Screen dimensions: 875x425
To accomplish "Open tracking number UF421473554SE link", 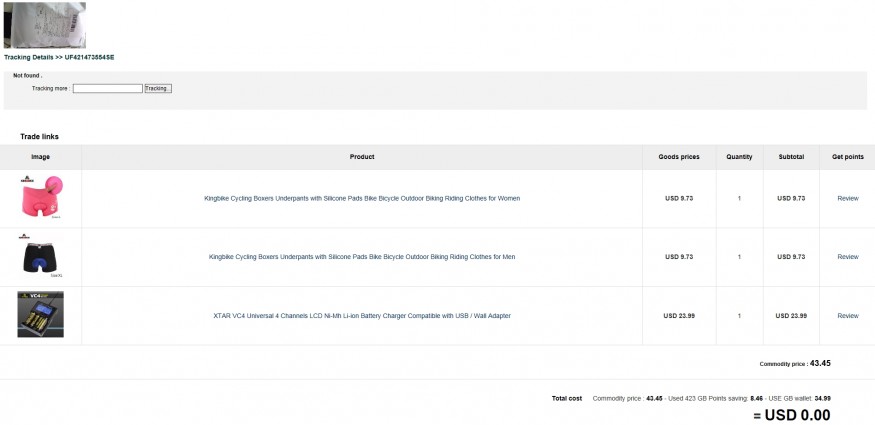I will [89, 58].
